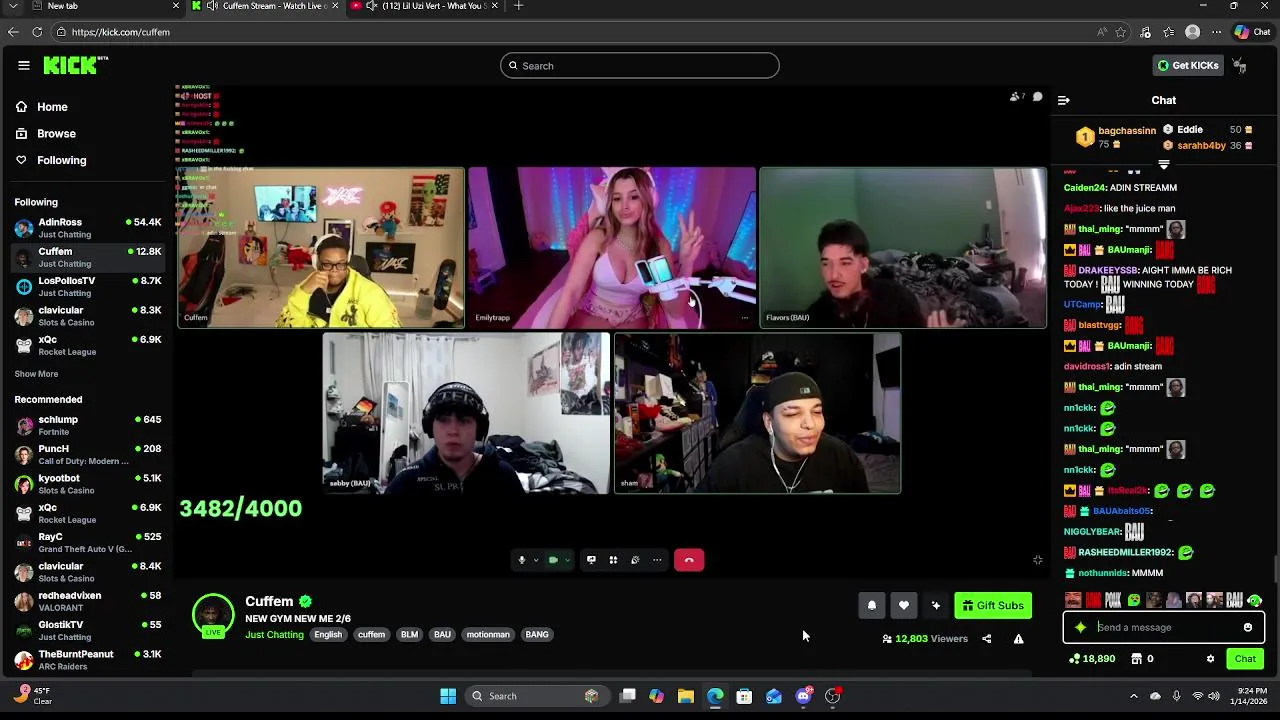Image resolution: width=1280 pixels, height=720 pixels.
Task: Click the Kick search field
Action: (x=640, y=66)
